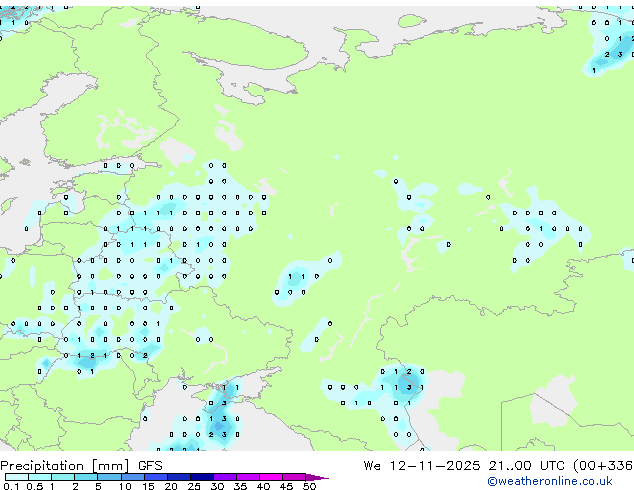This screenshot has width=634, height=490.
Task: Select the date text 'We 12-11-2025'
Action: click(x=422, y=466)
